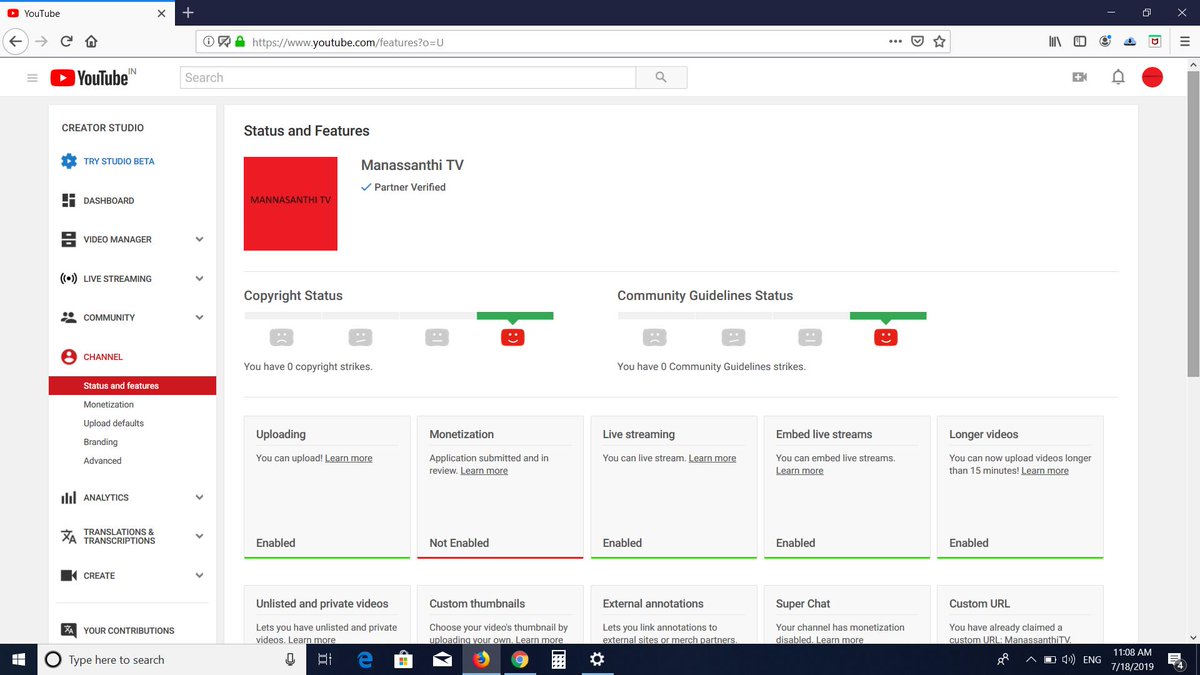Click the MANNASANTHI TV channel thumbnail
The image size is (1200, 675).
[290, 203]
